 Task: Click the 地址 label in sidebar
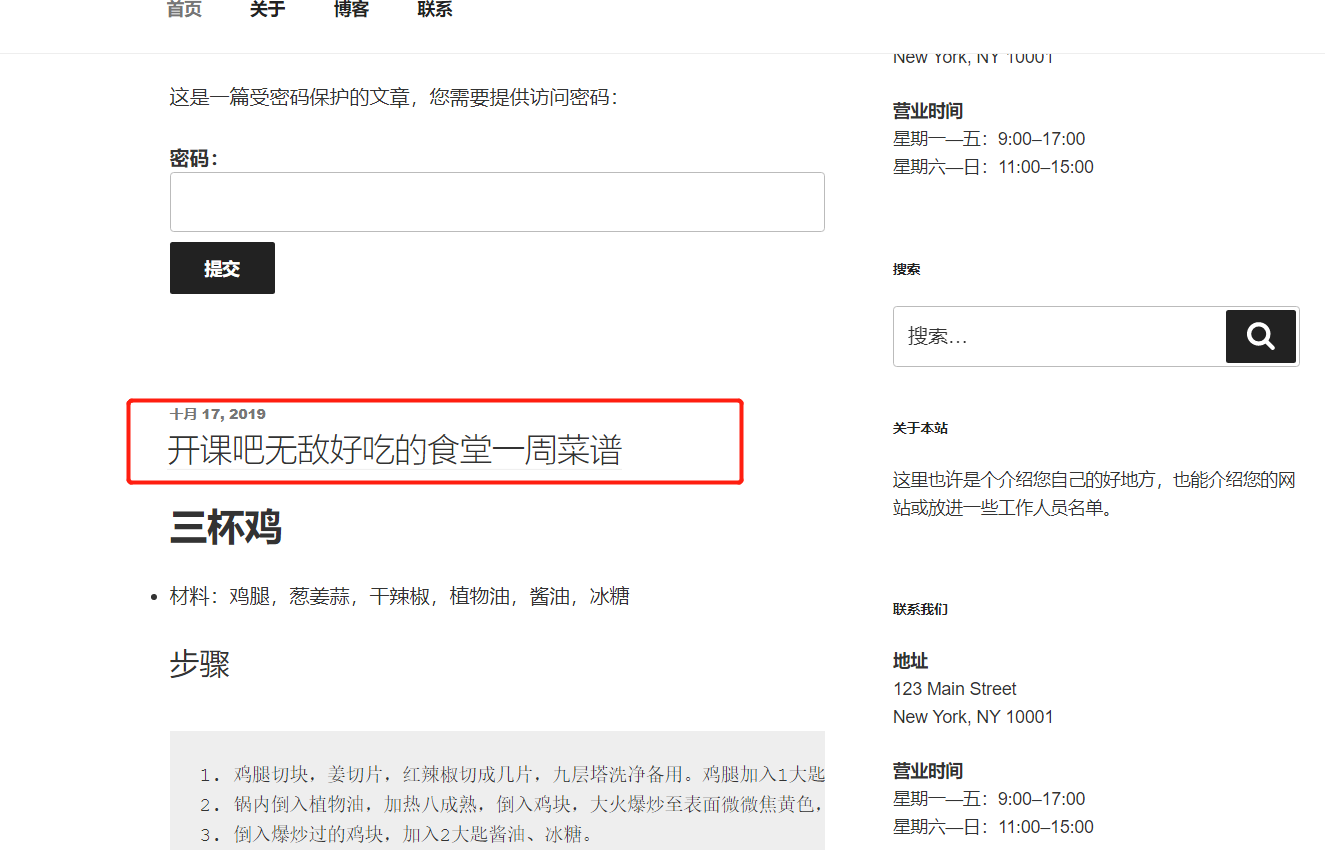[x=911, y=661]
